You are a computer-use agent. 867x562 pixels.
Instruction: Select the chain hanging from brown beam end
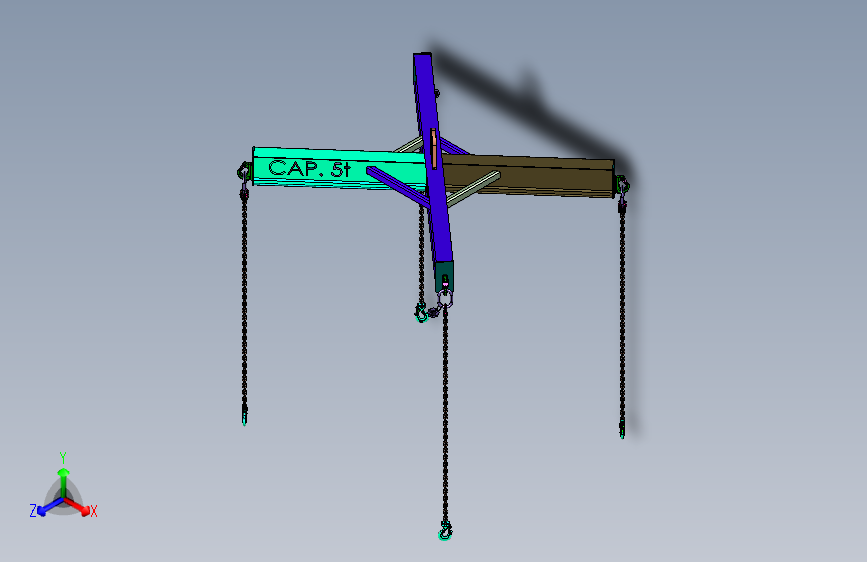click(x=622, y=318)
